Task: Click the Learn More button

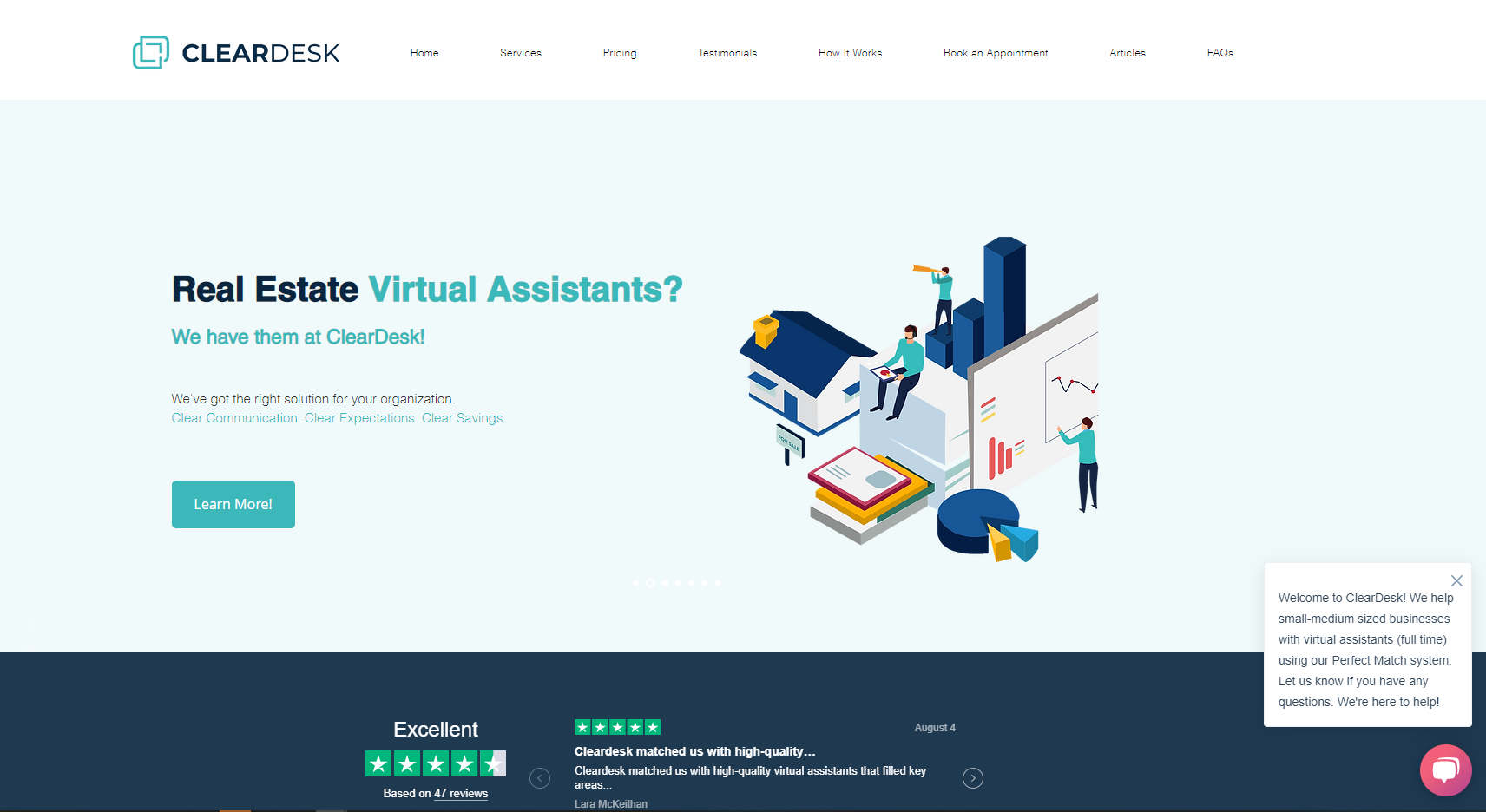Action: (233, 504)
